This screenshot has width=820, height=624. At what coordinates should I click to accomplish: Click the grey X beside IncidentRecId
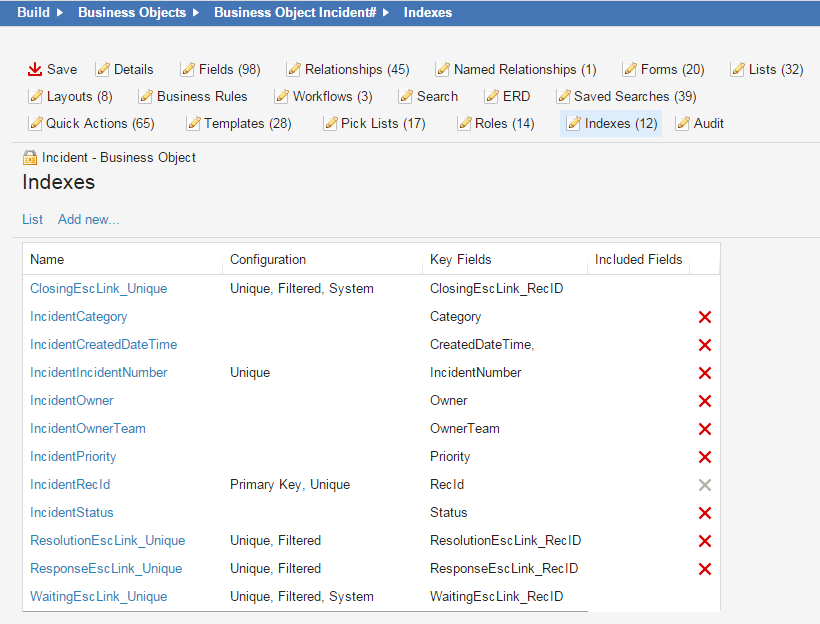705,485
